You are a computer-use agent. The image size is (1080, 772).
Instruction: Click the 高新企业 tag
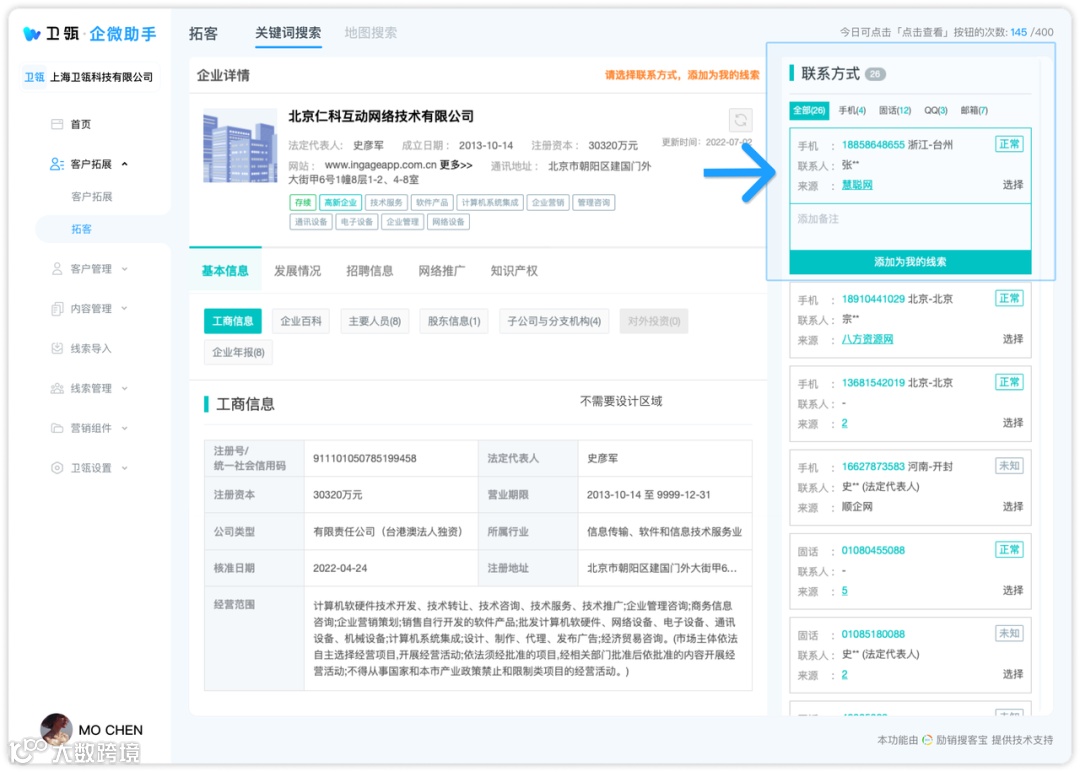tap(340, 202)
